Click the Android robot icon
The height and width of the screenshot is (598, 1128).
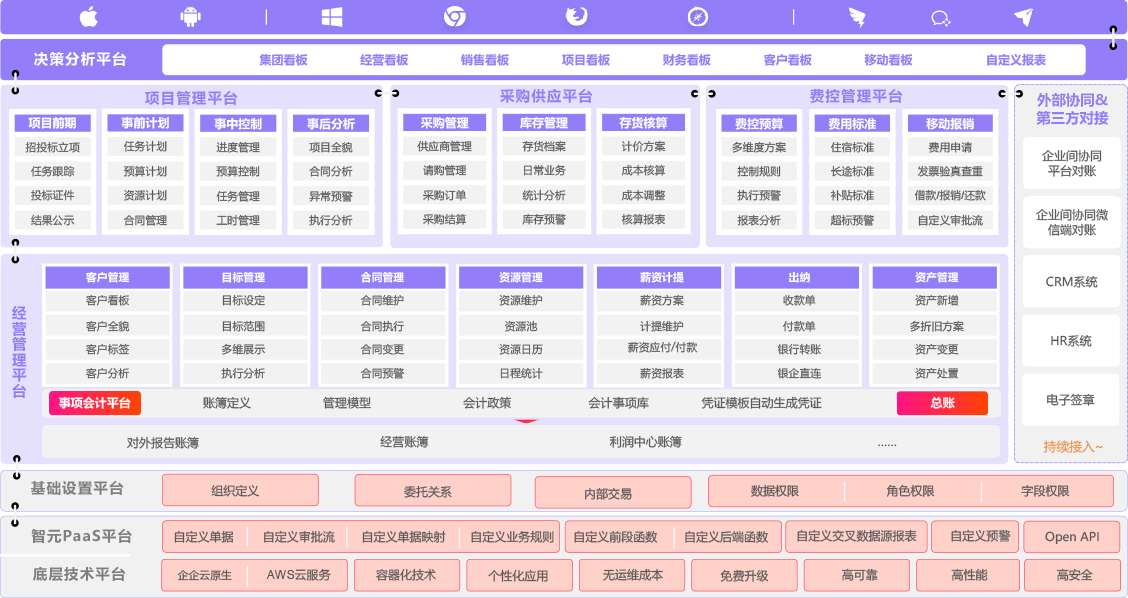click(190, 17)
